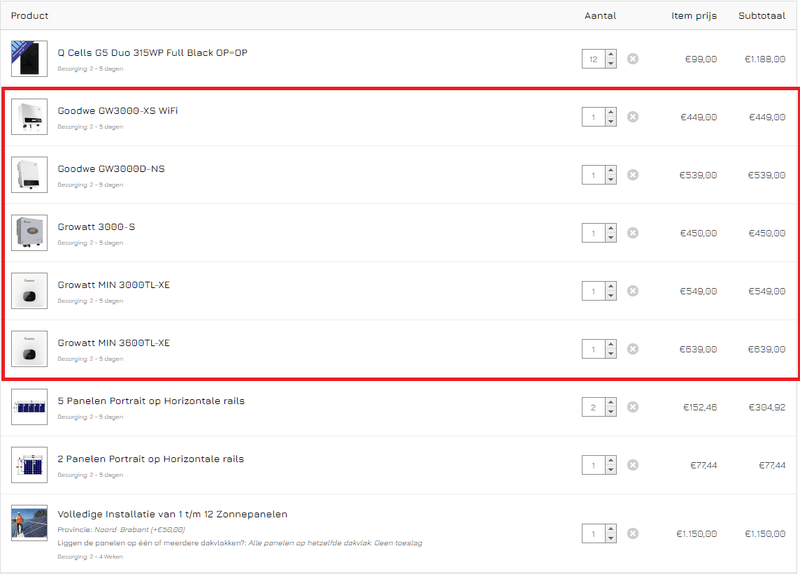The width and height of the screenshot is (800, 574).
Task: Open 2 Panelen Portrait rails thumbnail
Action: (x=30, y=465)
